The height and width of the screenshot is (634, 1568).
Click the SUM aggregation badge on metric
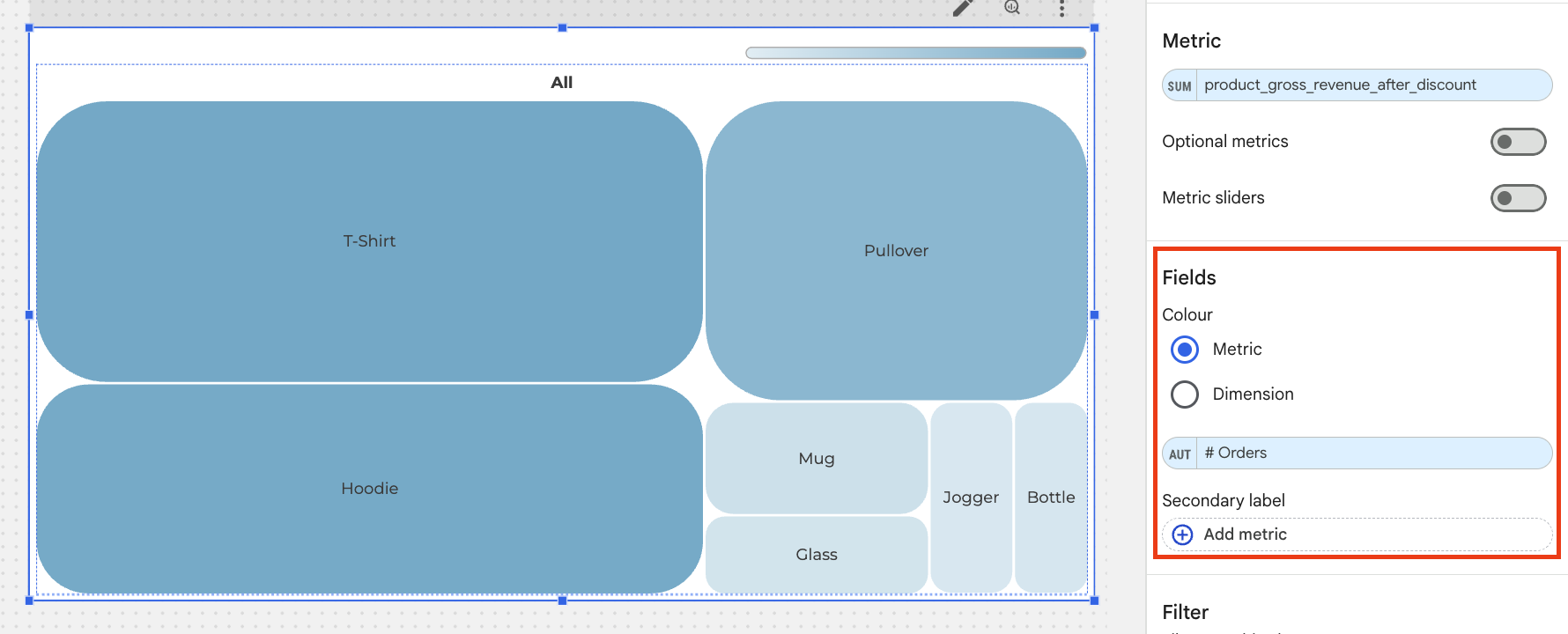point(1180,85)
